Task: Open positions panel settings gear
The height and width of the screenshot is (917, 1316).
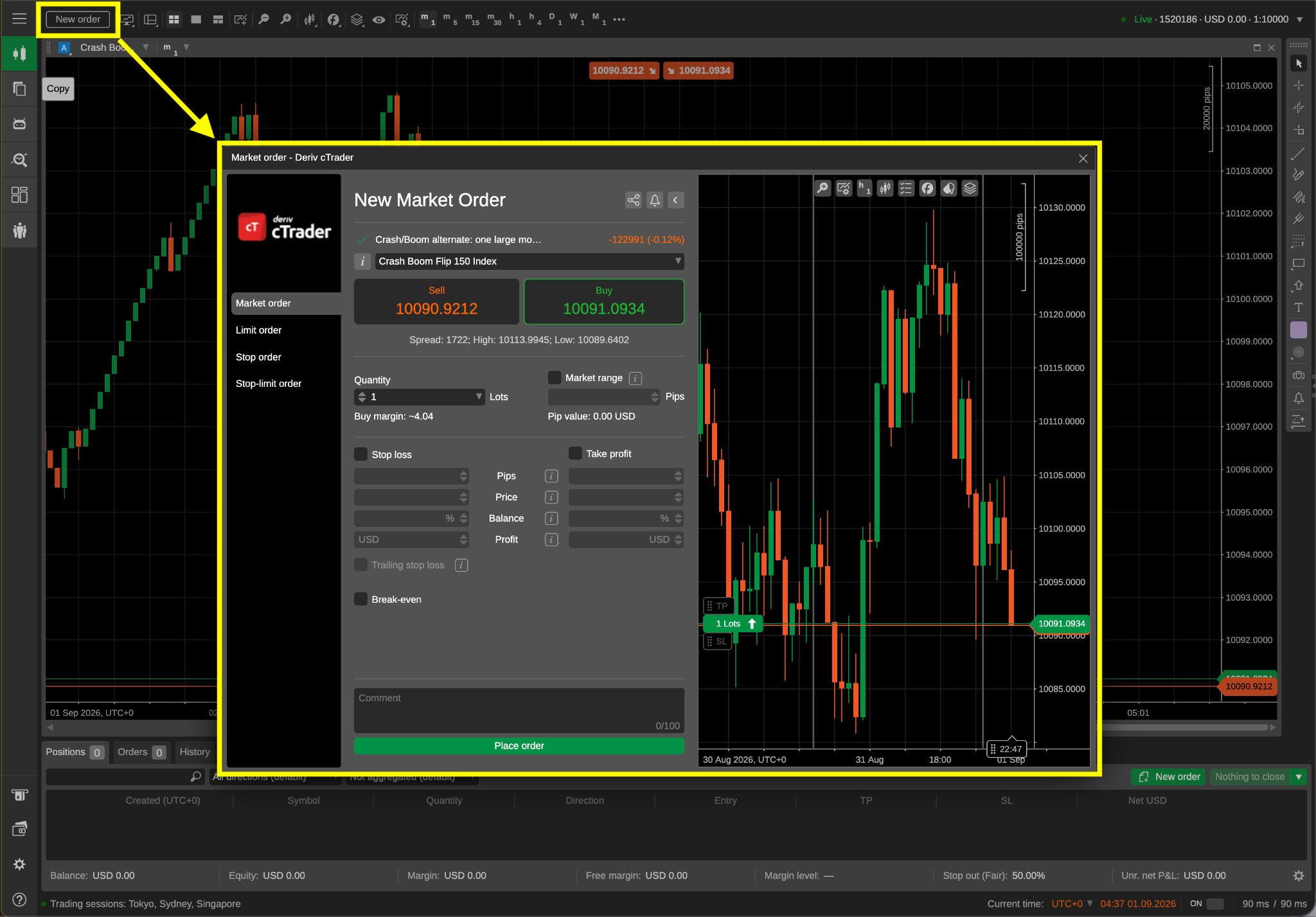Action: 1299,875
